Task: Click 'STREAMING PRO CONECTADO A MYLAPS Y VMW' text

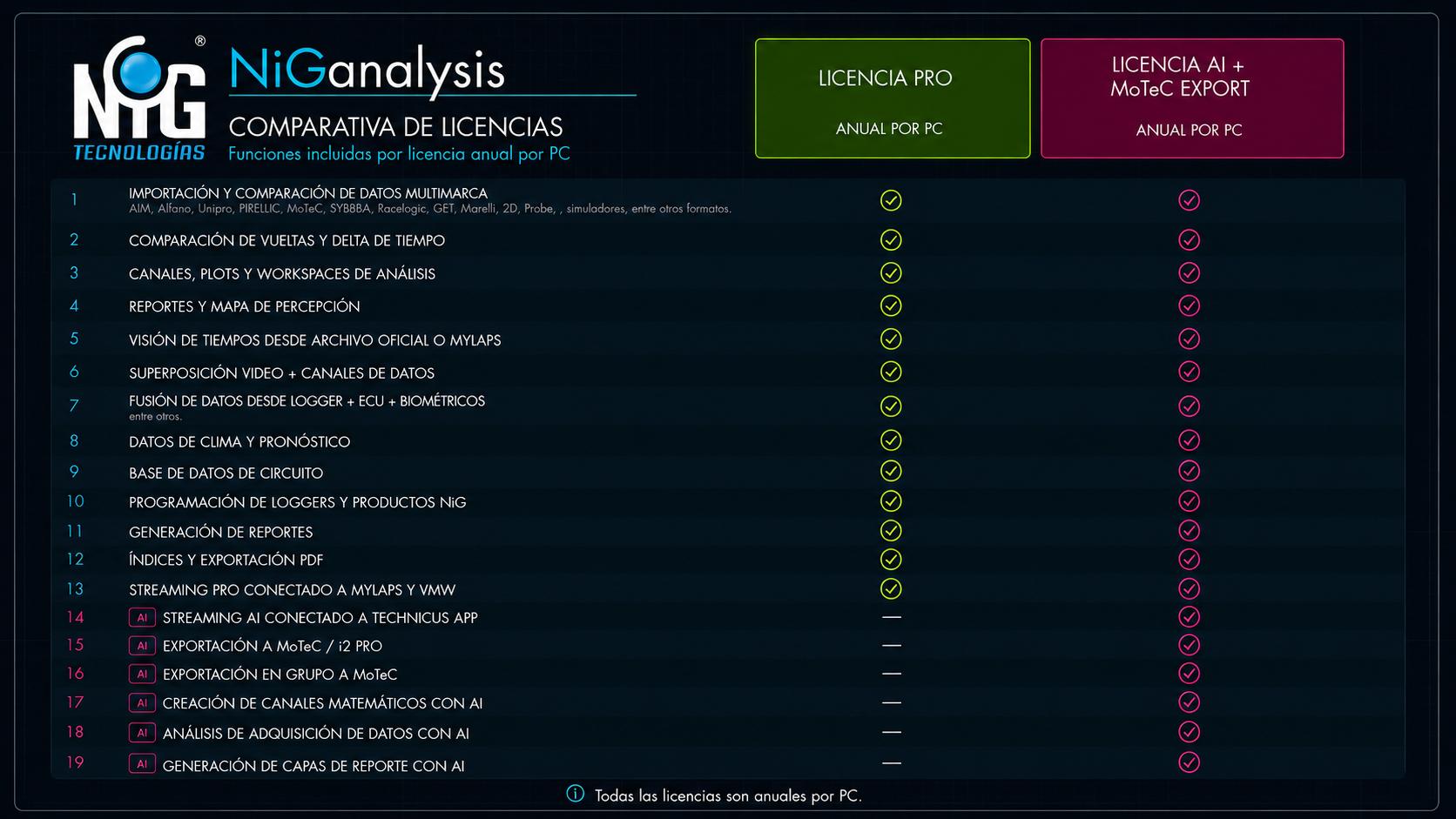Action: 292,590
